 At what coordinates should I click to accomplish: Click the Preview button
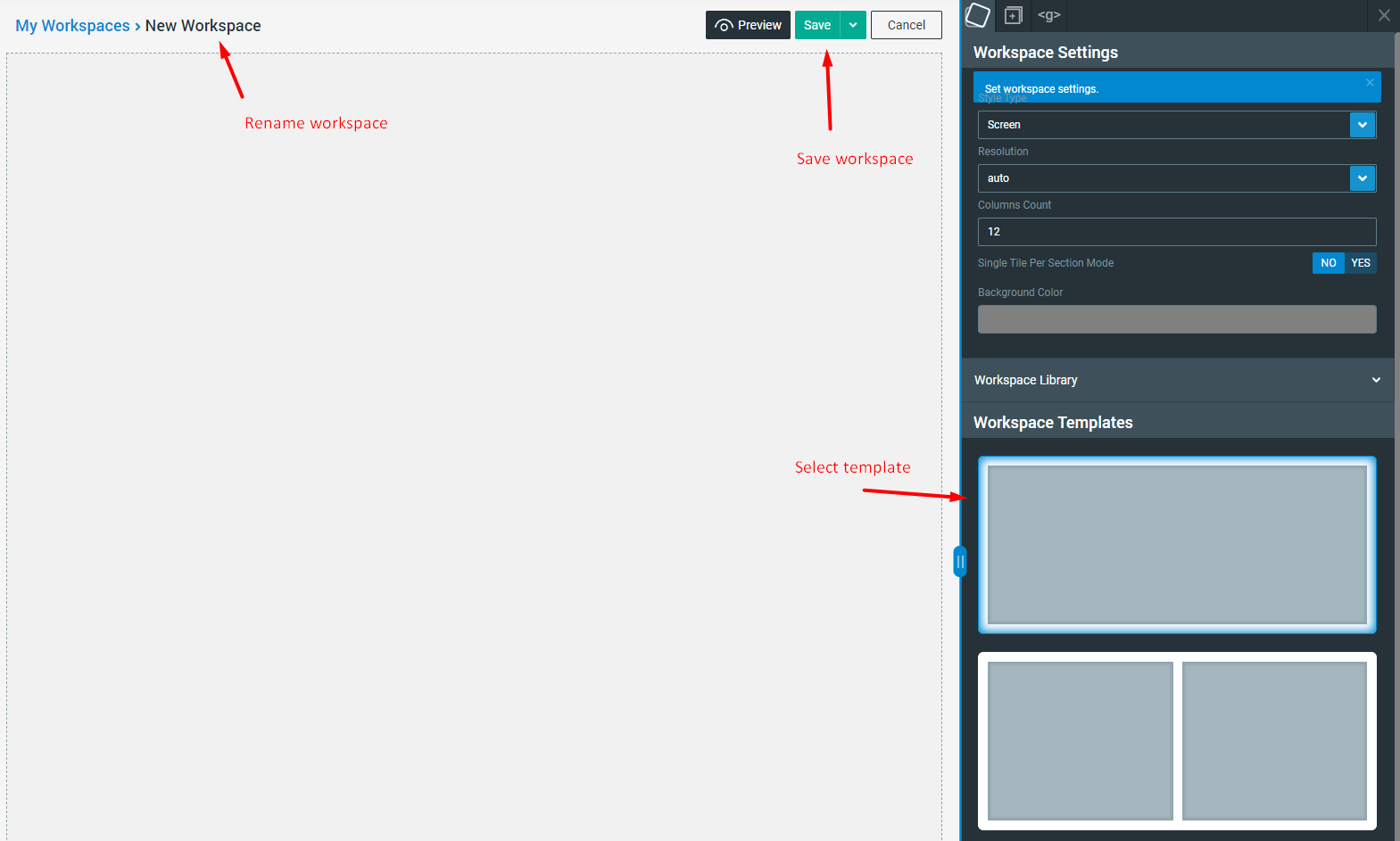pyautogui.click(x=748, y=25)
